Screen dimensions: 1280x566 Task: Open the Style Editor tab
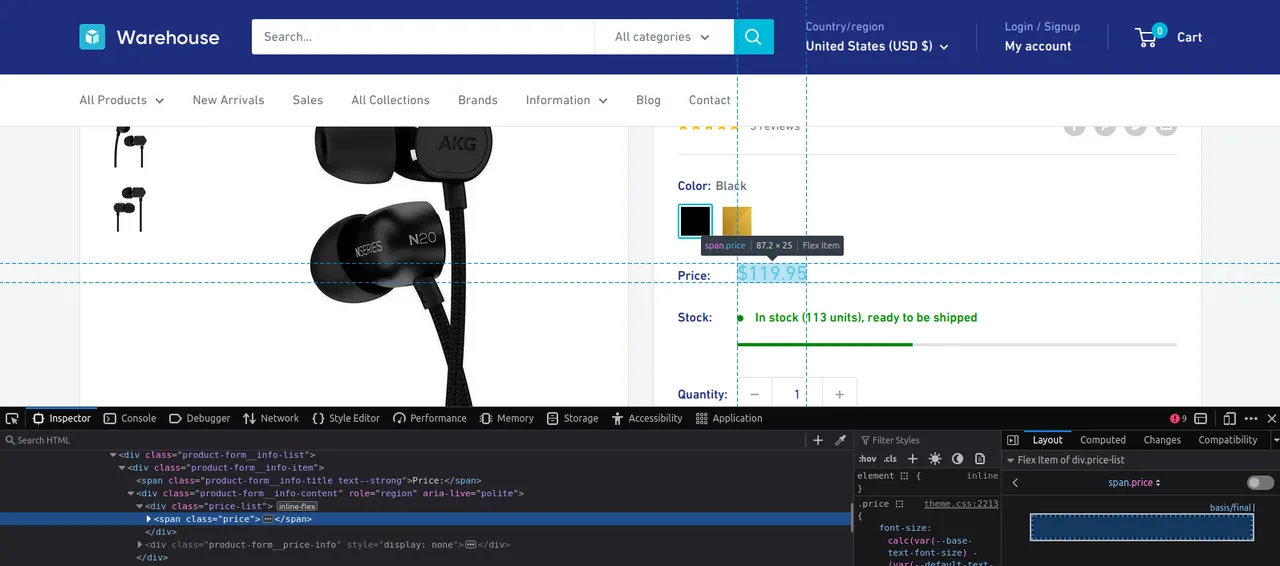(346, 418)
